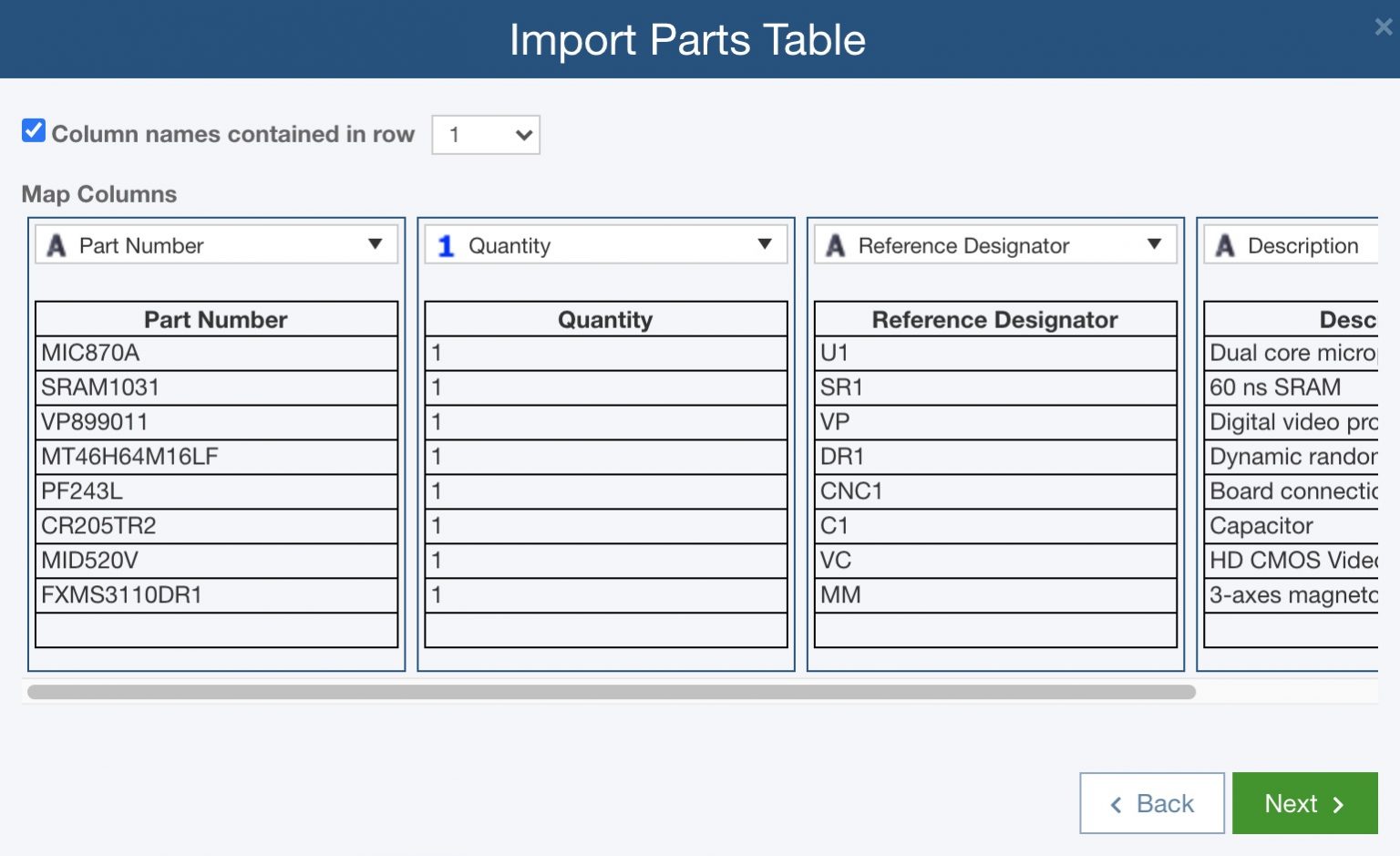This screenshot has width=1400, height=856.
Task: Open the header row number dropdown
Action: click(x=486, y=135)
